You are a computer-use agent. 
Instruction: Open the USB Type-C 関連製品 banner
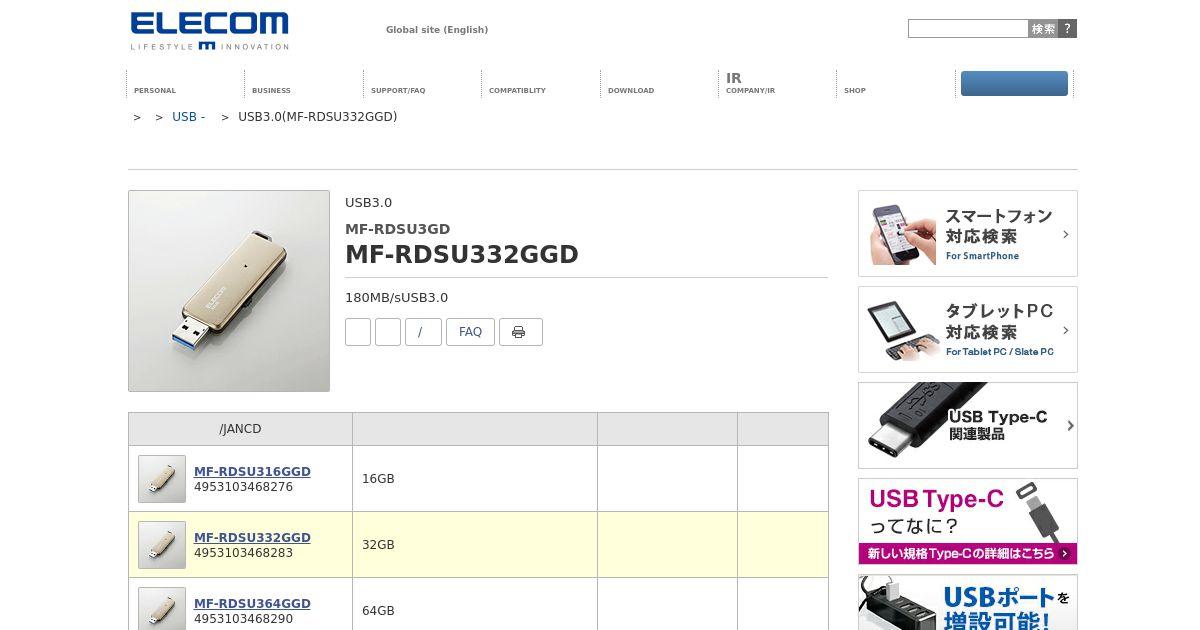pyautogui.click(x=968, y=426)
